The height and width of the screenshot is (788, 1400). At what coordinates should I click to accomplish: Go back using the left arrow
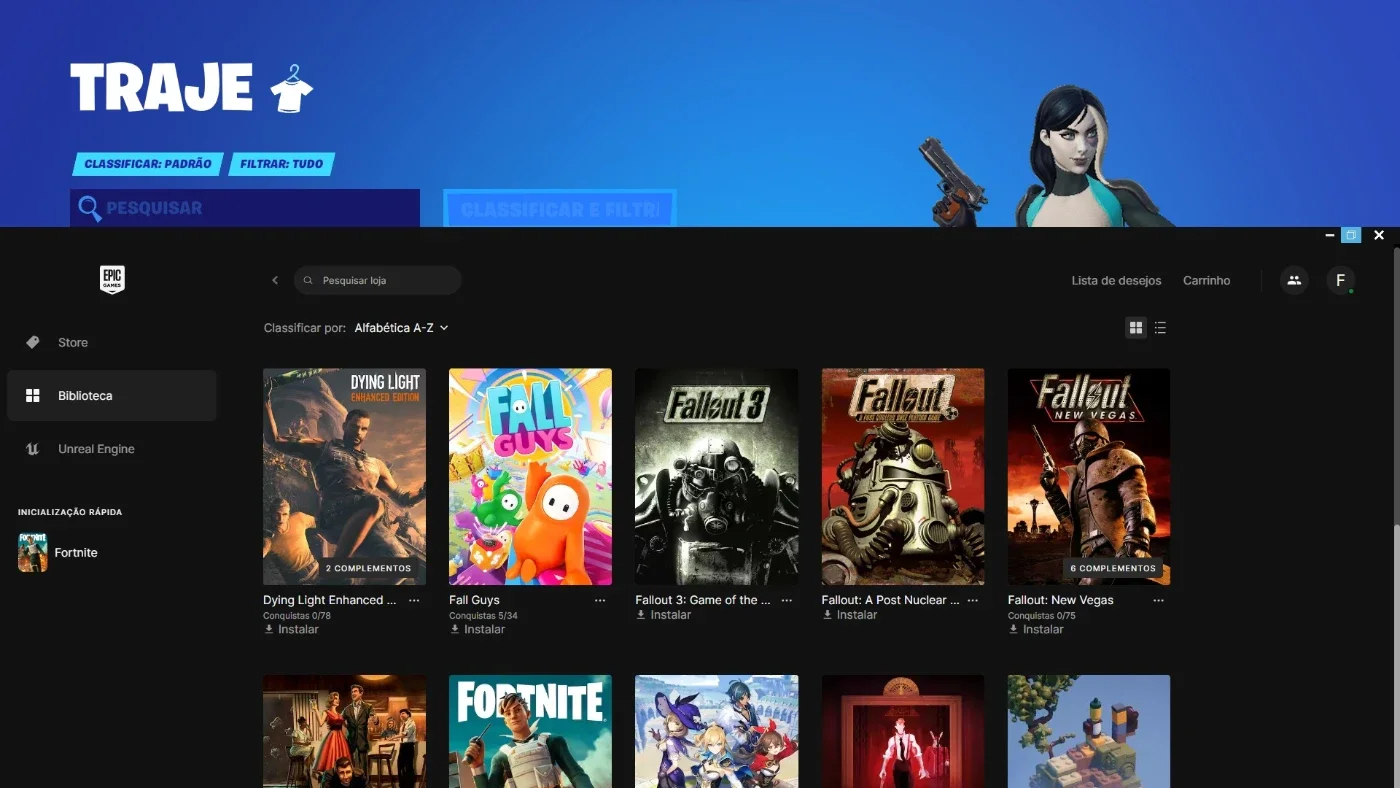(275, 280)
